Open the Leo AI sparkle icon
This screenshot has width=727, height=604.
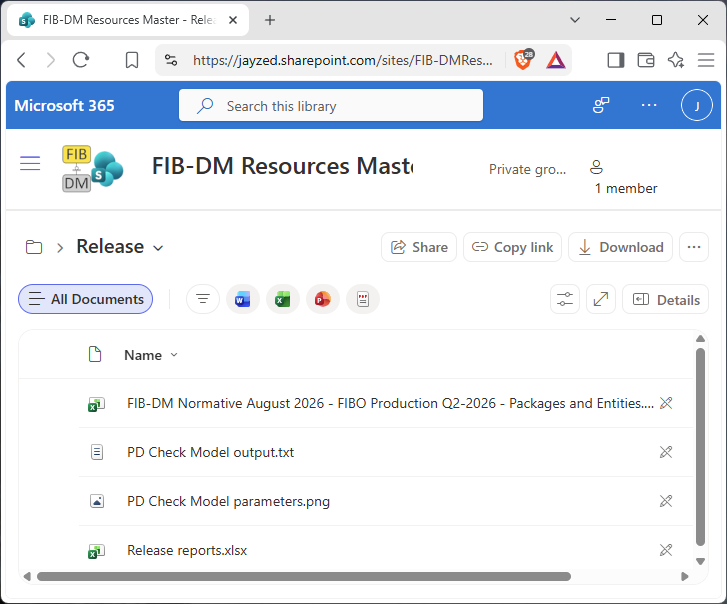pos(676,60)
